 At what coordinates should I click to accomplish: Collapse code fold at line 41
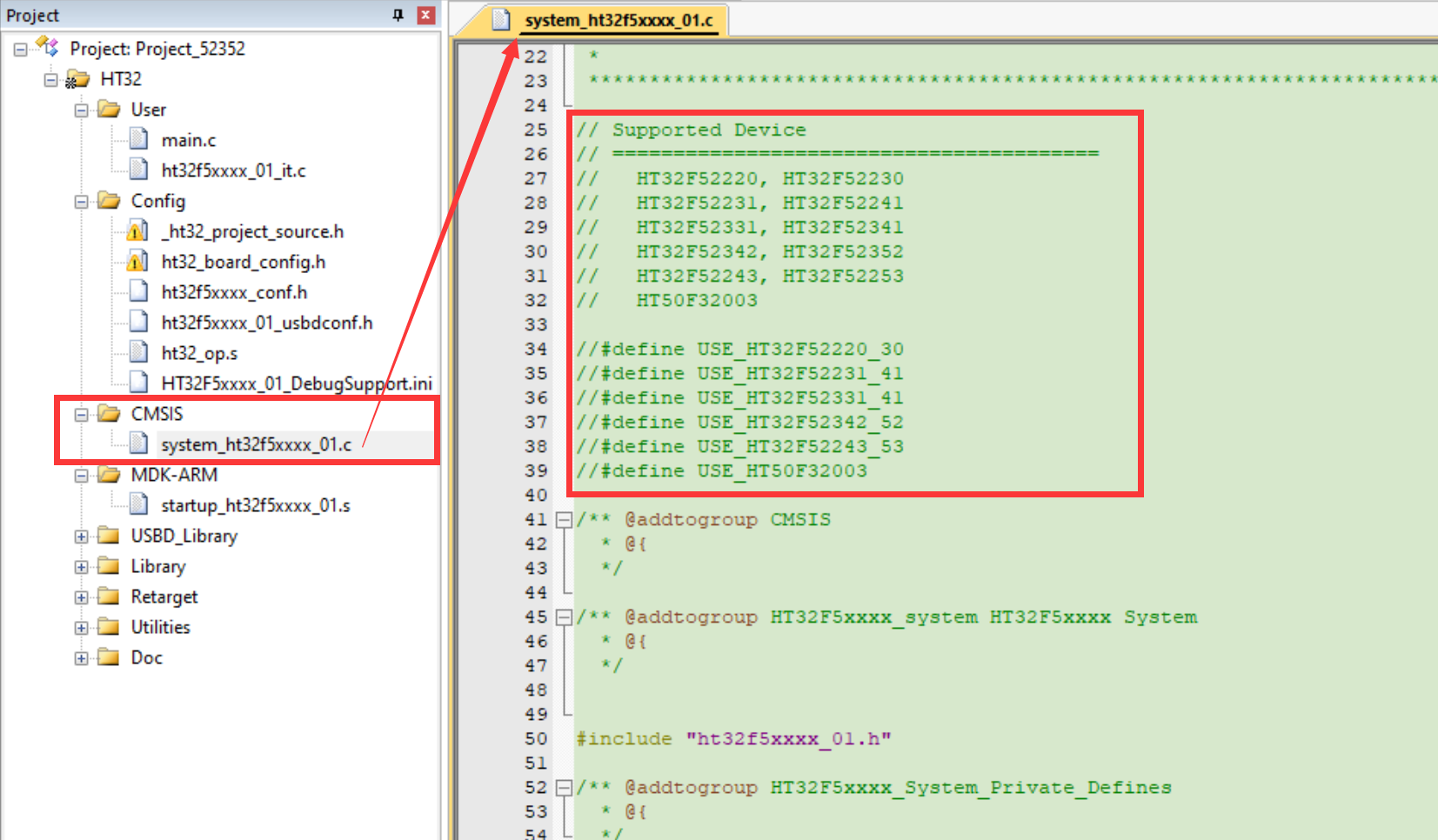coord(564,520)
